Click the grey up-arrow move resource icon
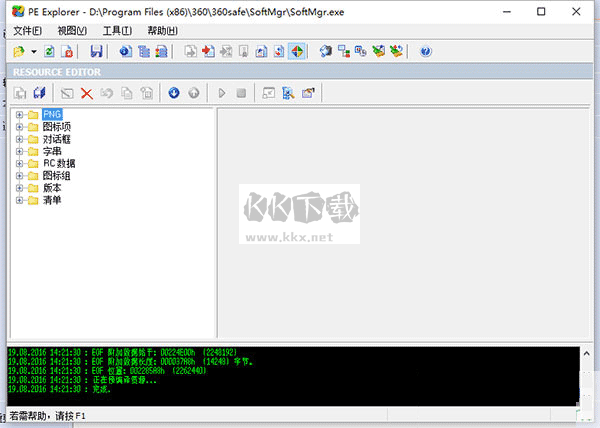 [194, 93]
